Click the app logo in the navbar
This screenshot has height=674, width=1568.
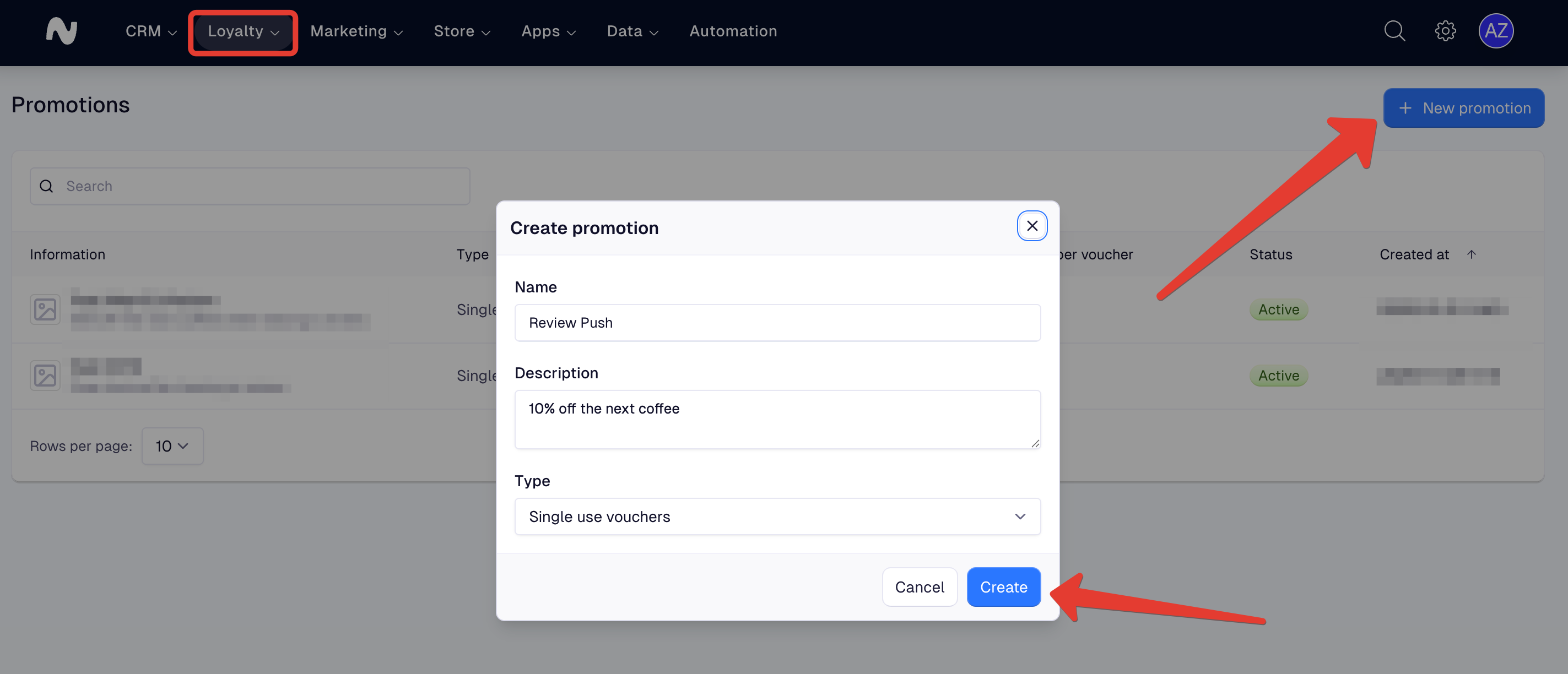pyautogui.click(x=62, y=31)
